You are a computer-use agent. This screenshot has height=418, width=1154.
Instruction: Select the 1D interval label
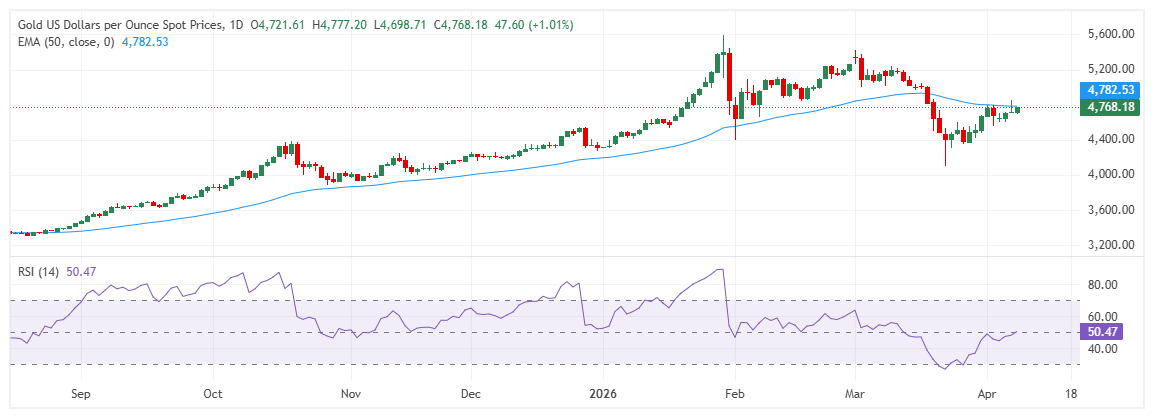(x=238, y=25)
